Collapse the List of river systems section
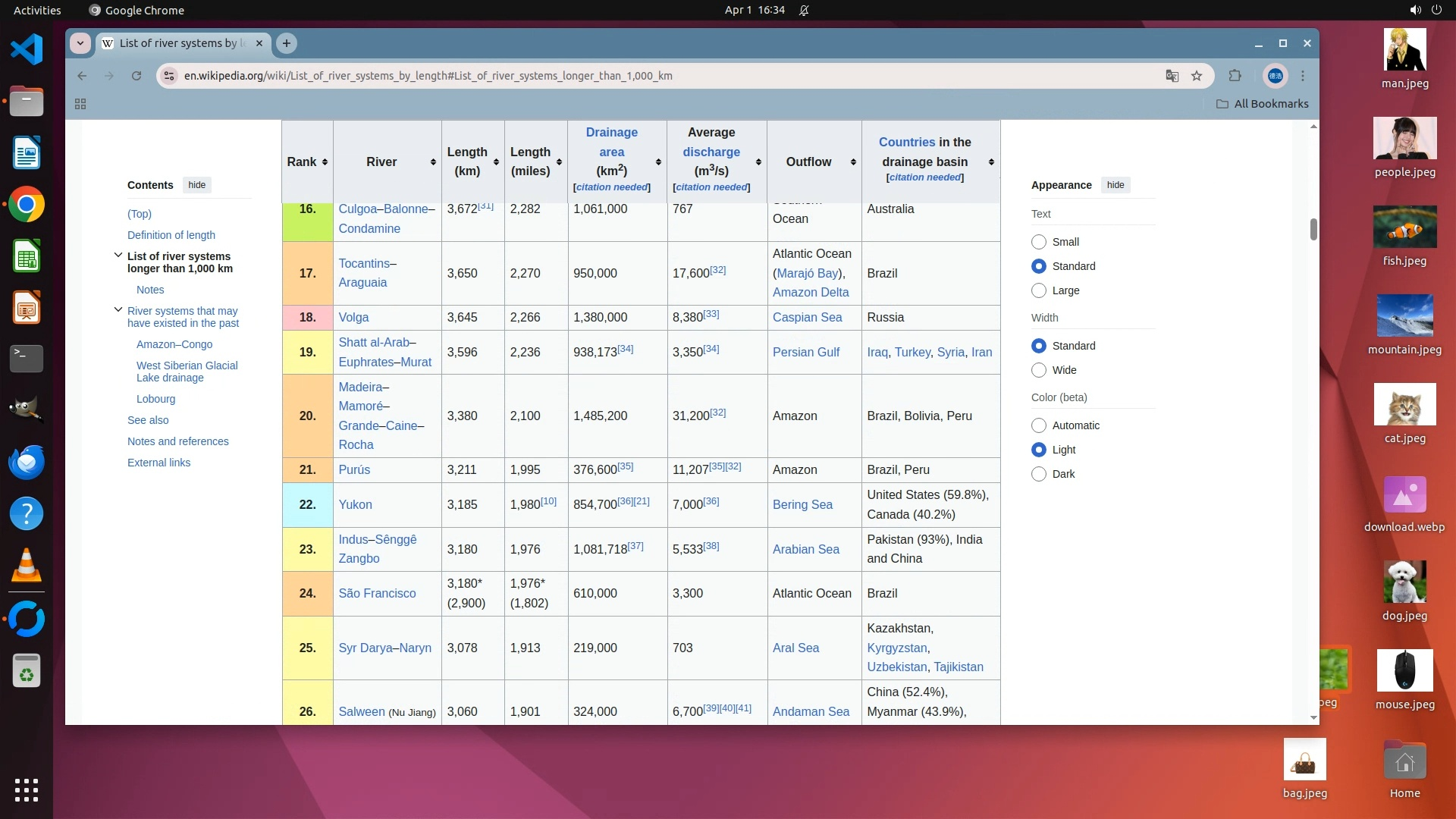Viewport: 1456px width, 819px height. tap(118, 256)
